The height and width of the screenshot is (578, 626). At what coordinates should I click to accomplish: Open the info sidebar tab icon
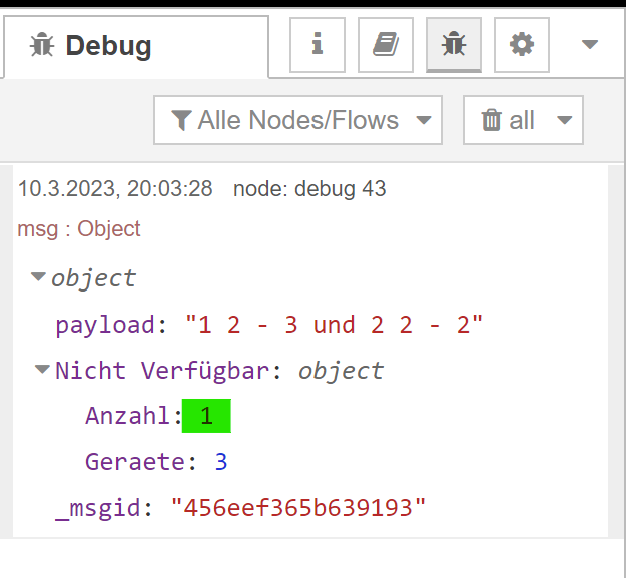pos(317,45)
